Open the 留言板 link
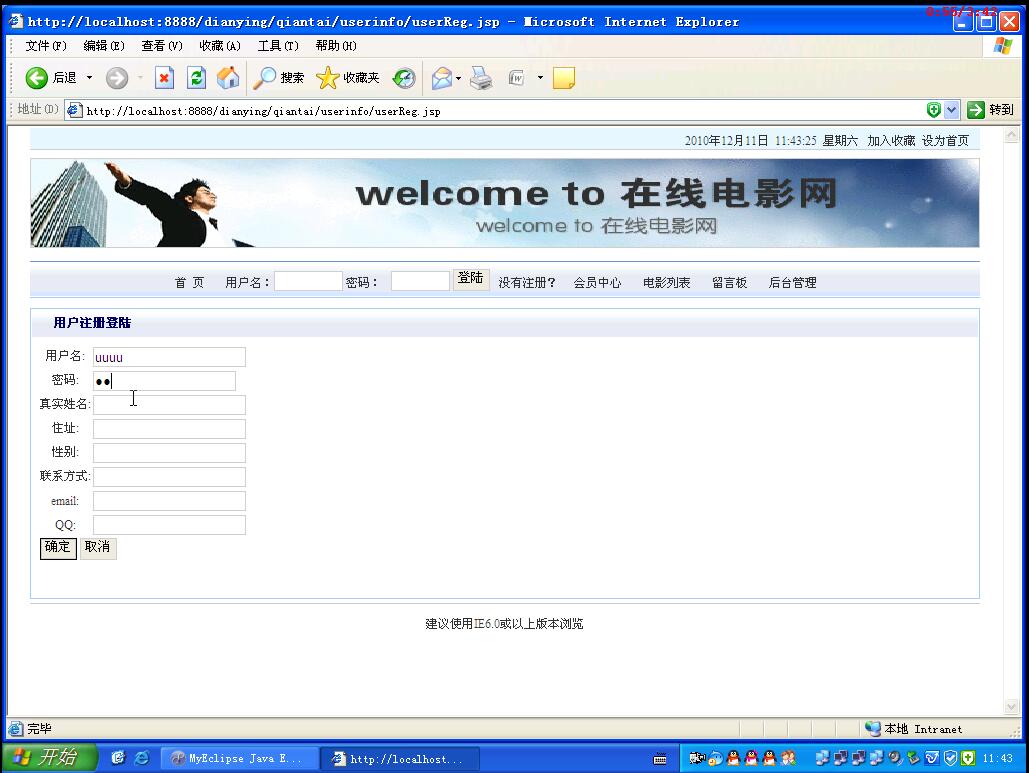Screen dimensions: 1029x773 (730, 282)
